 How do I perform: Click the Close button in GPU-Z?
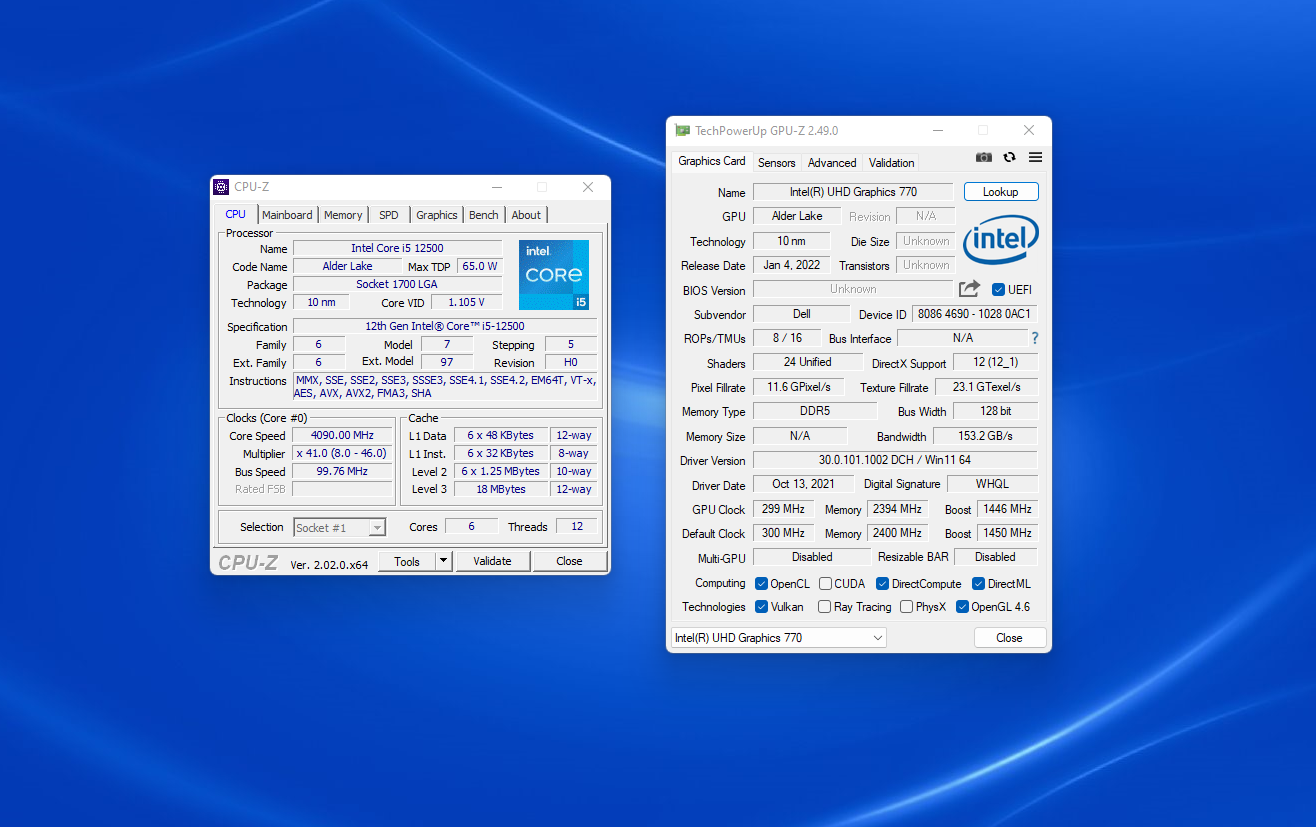coord(1010,638)
